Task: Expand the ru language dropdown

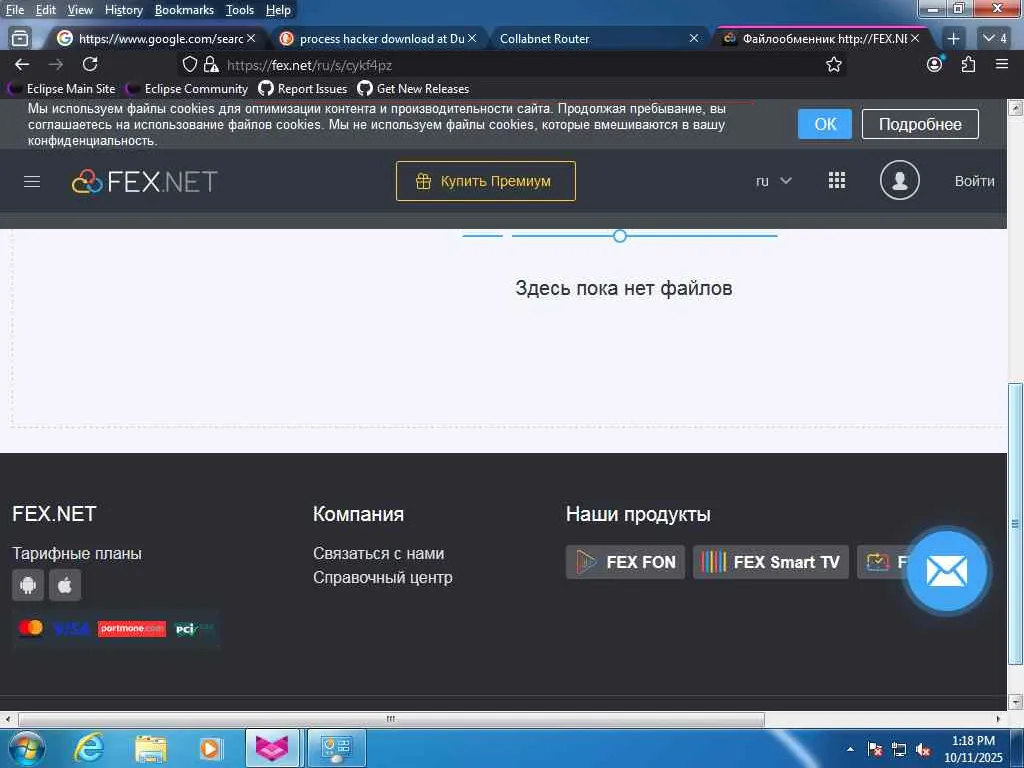Action: click(x=773, y=181)
